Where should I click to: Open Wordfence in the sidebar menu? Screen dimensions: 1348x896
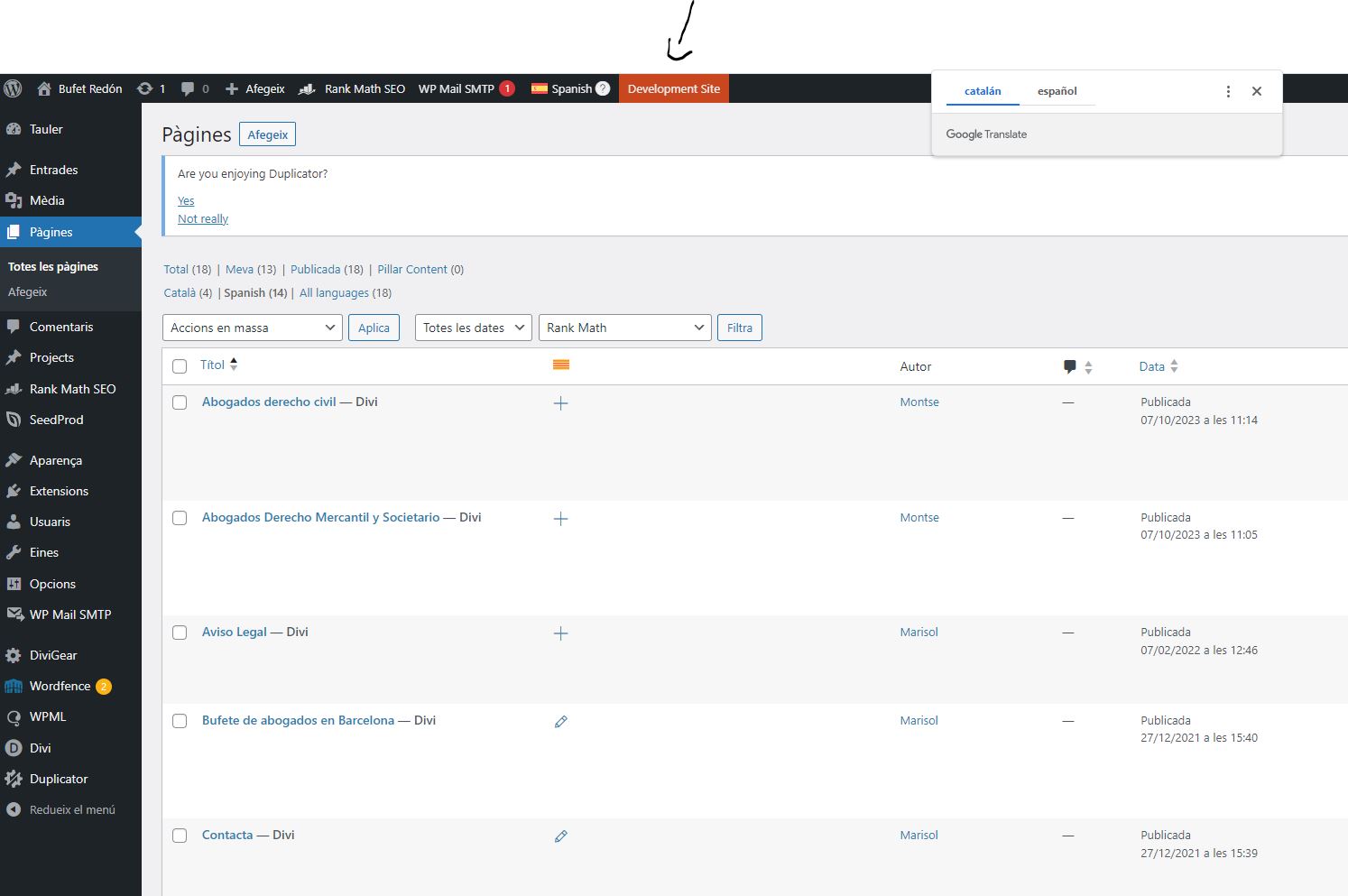click(60, 686)
